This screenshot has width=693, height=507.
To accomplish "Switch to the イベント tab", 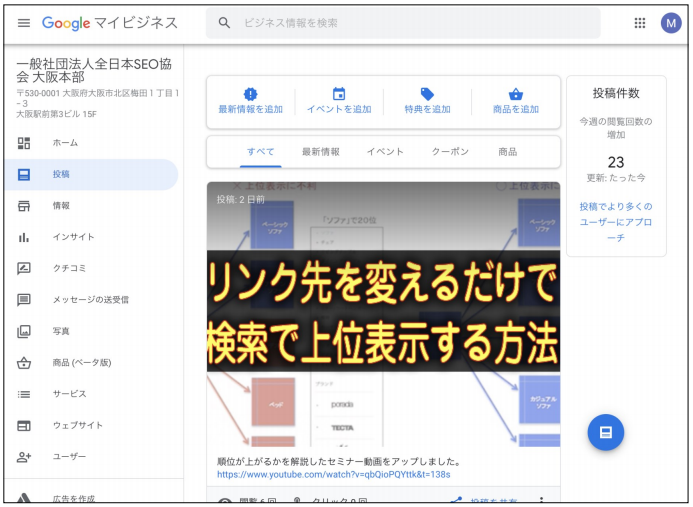I will [385, 152].
